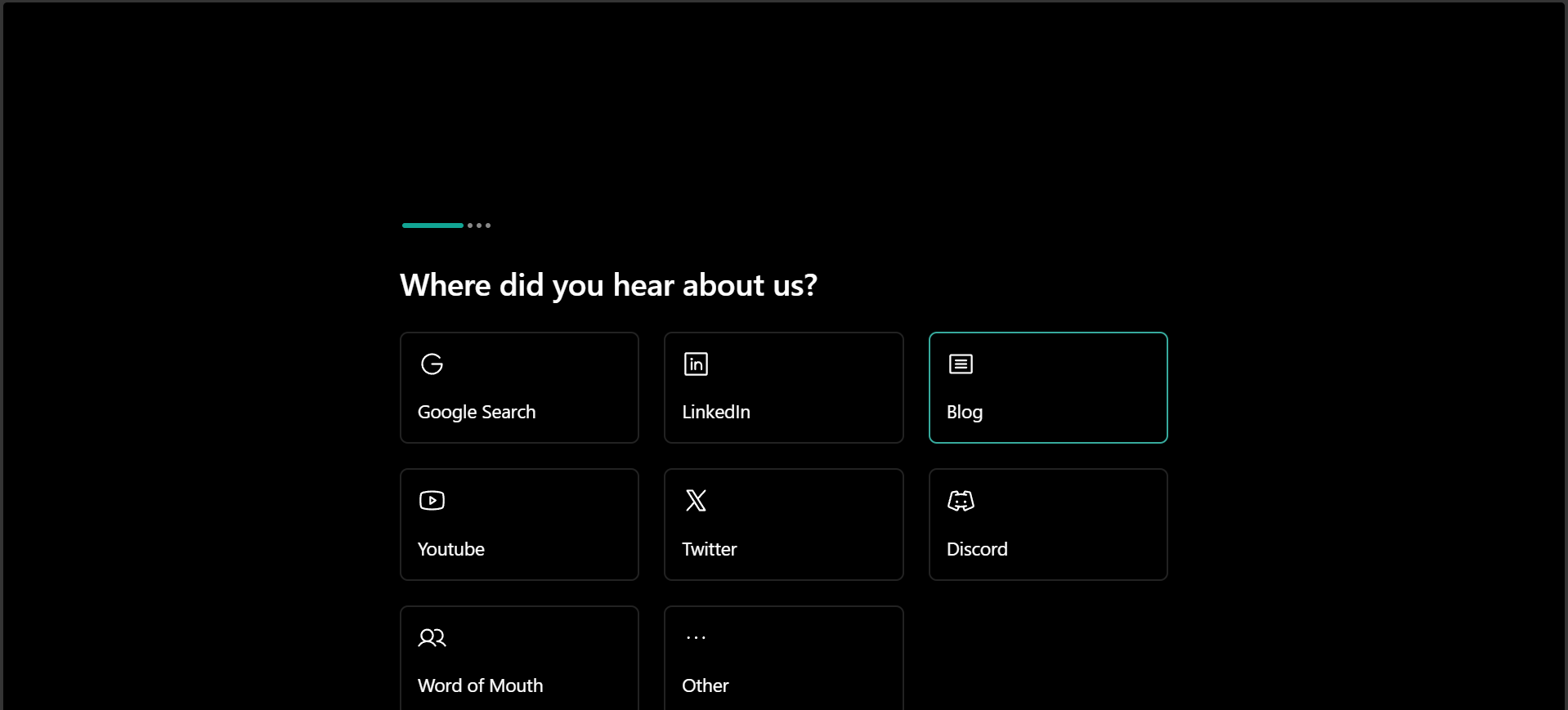Click the Discord logo icon
The image size is (1568, 710).
click(961, 500)
